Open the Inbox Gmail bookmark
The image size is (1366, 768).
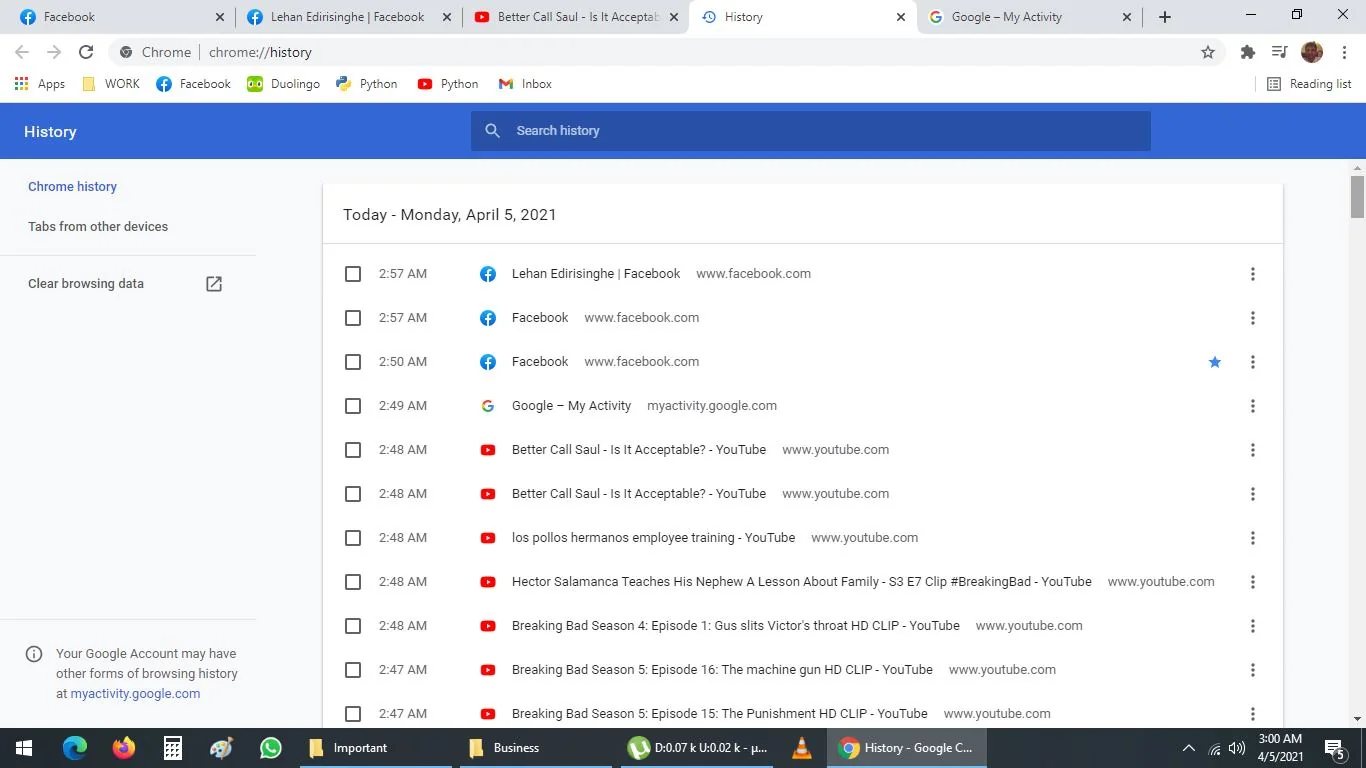525,84
